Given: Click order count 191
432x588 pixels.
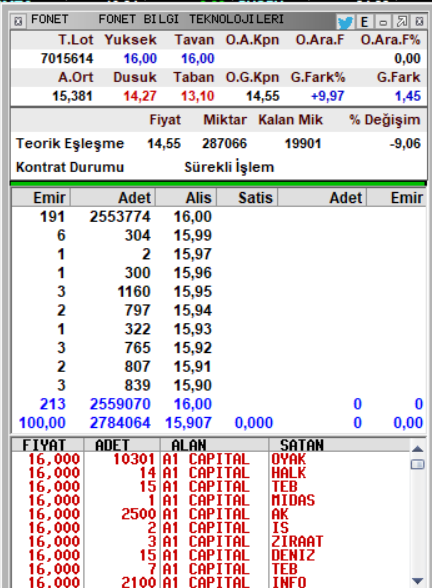Looking at the screenshot, I should (52, 216).
